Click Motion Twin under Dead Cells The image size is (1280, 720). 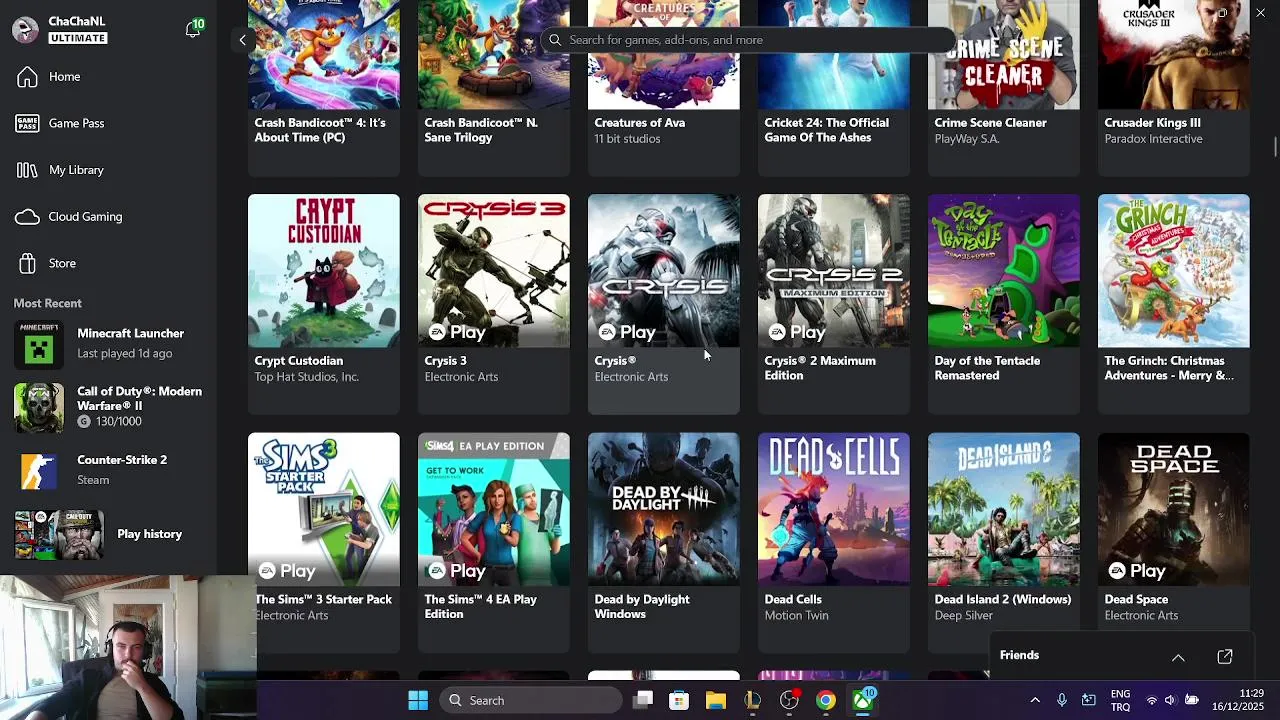(797, 615)
